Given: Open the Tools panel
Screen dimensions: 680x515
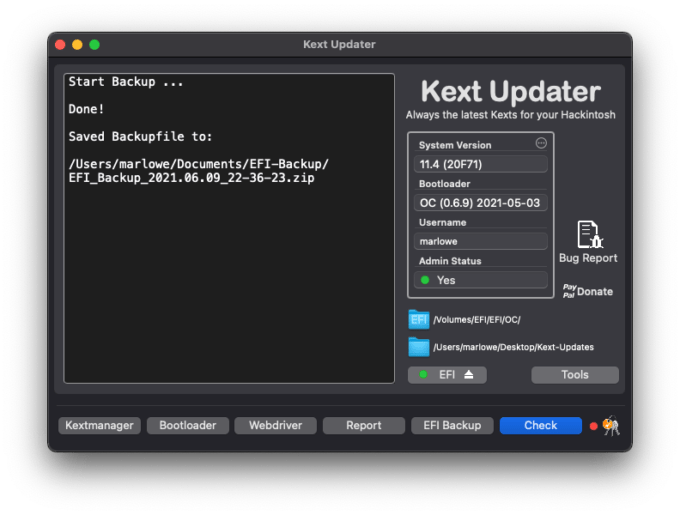Looking at the screenshot, I should coord(575,375).
